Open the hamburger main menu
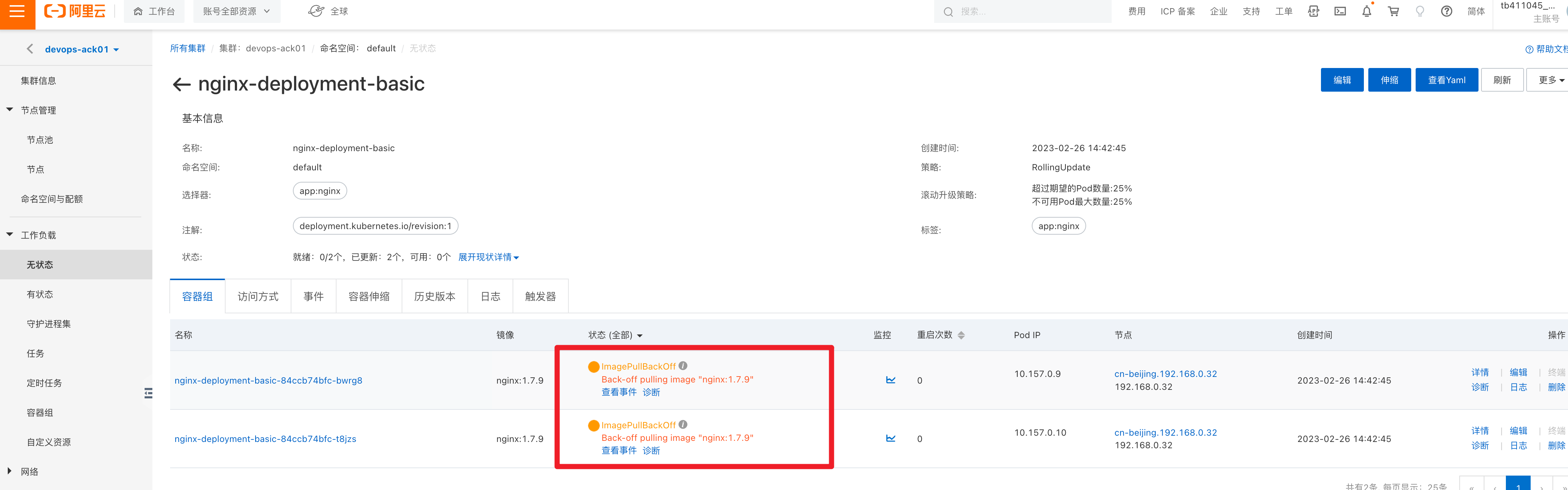Image resolution: width=1568 pixels, height=490 pixels. point(17,11)
